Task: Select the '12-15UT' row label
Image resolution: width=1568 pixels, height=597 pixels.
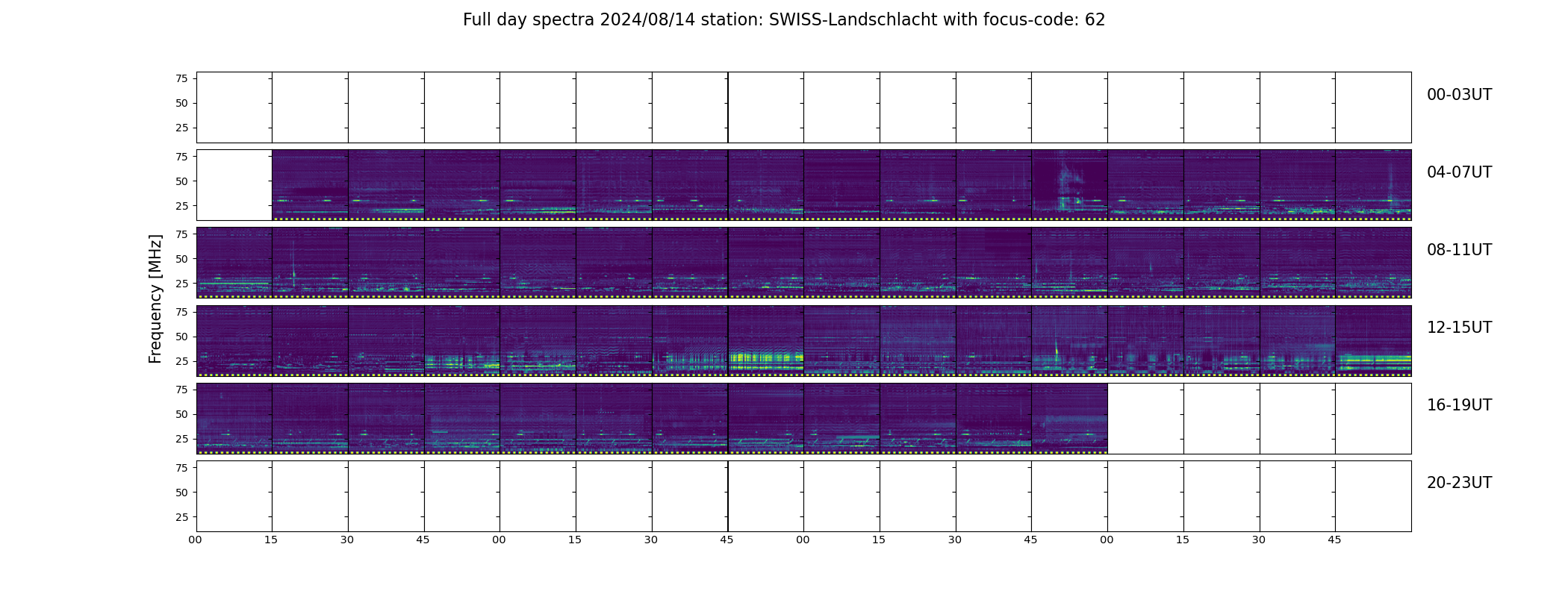Action: tap(1459, 328)
